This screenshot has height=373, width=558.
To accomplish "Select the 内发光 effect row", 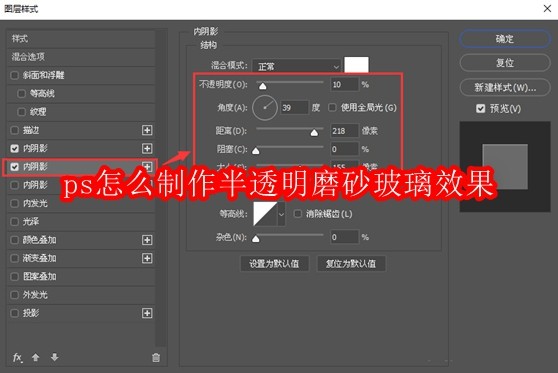I will click(81, 203).
